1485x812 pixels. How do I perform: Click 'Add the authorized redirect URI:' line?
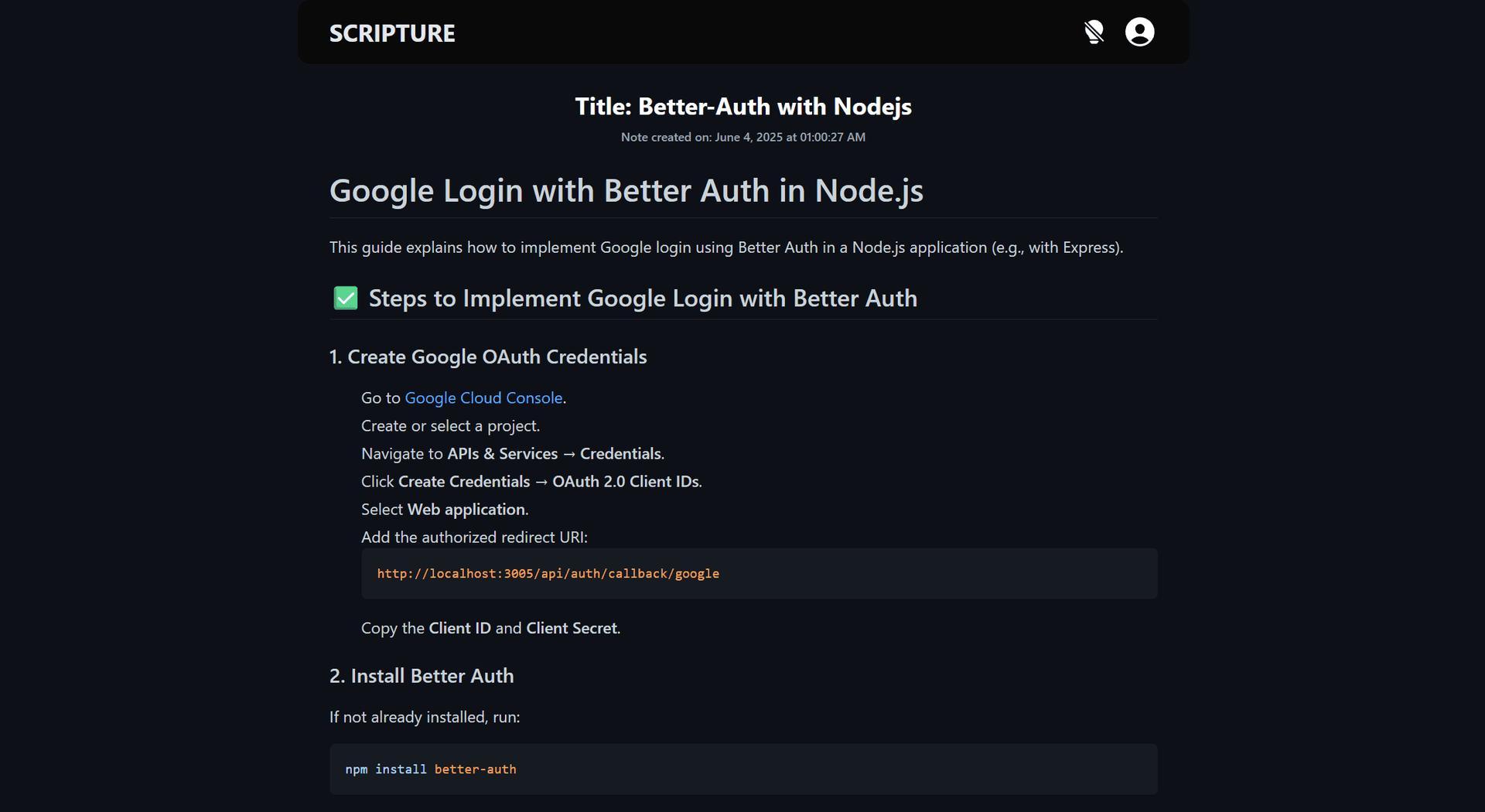tap(474, 537)
